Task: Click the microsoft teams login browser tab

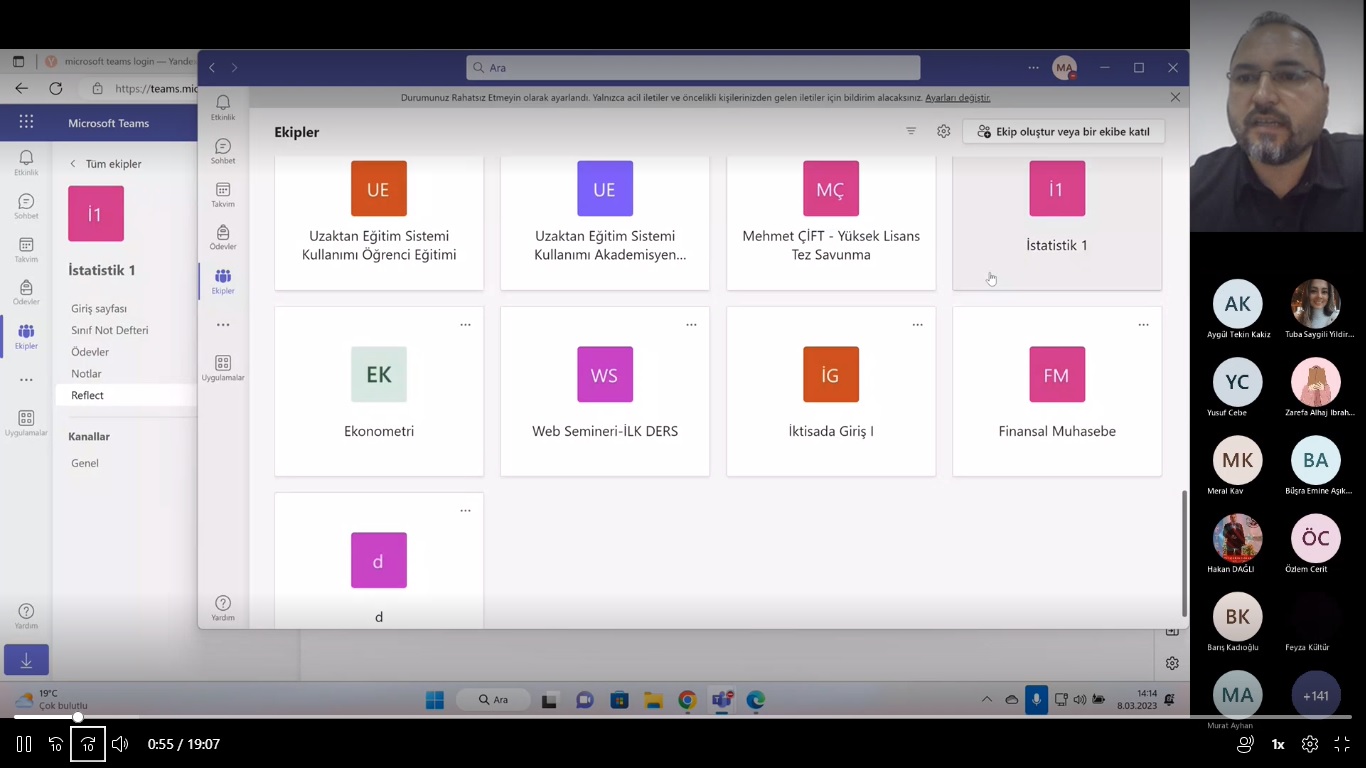Action: pos(120,61)
